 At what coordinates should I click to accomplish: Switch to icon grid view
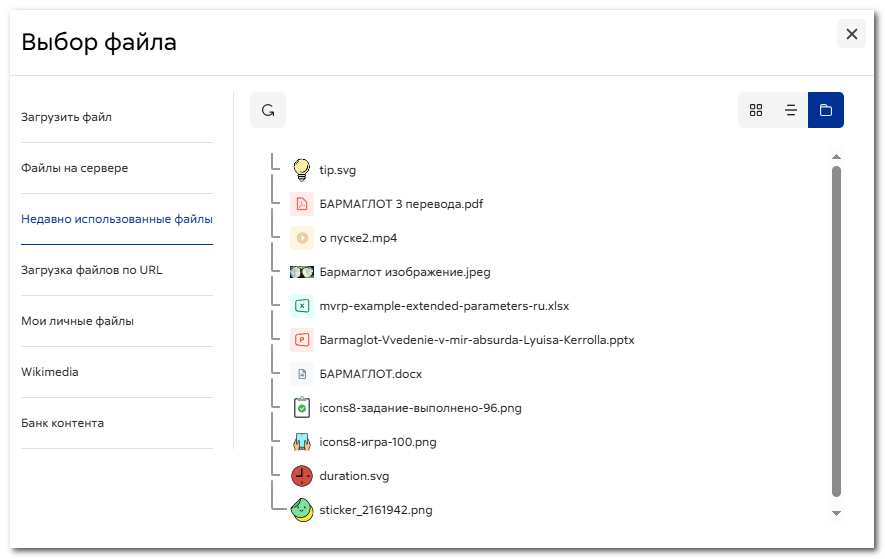click(756, 110)
